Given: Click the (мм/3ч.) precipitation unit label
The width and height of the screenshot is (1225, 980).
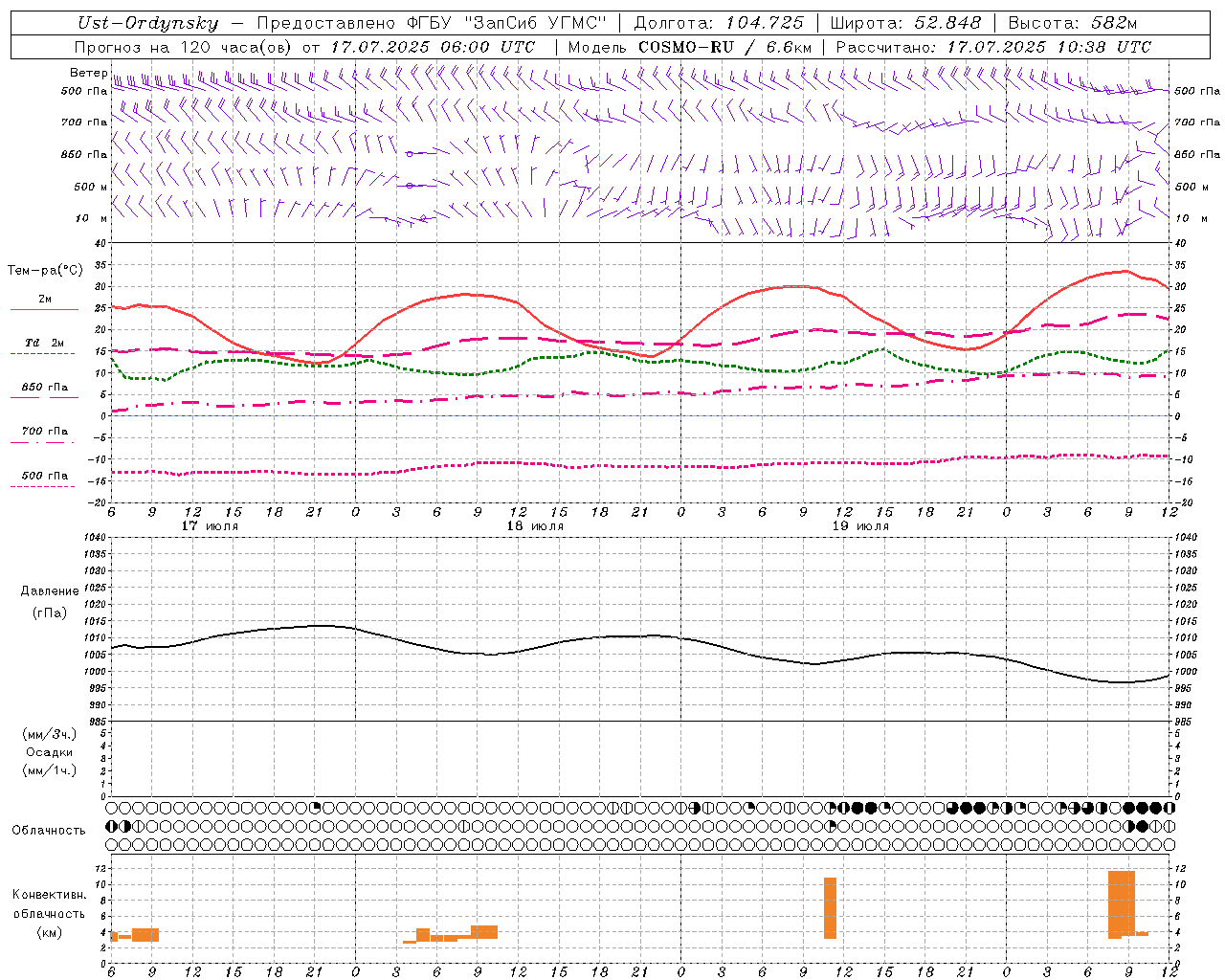Looking at the screenshot, I should (50, 734).
